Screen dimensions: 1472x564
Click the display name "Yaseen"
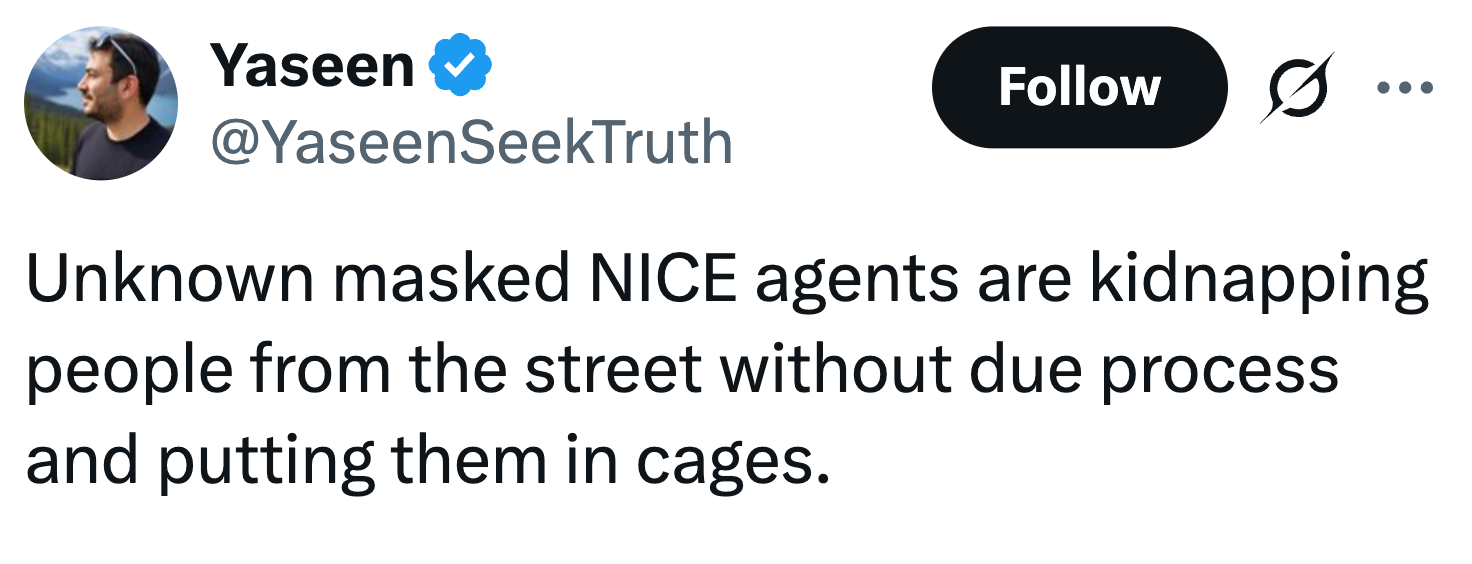pyautogui.click(x=312, y=67)
